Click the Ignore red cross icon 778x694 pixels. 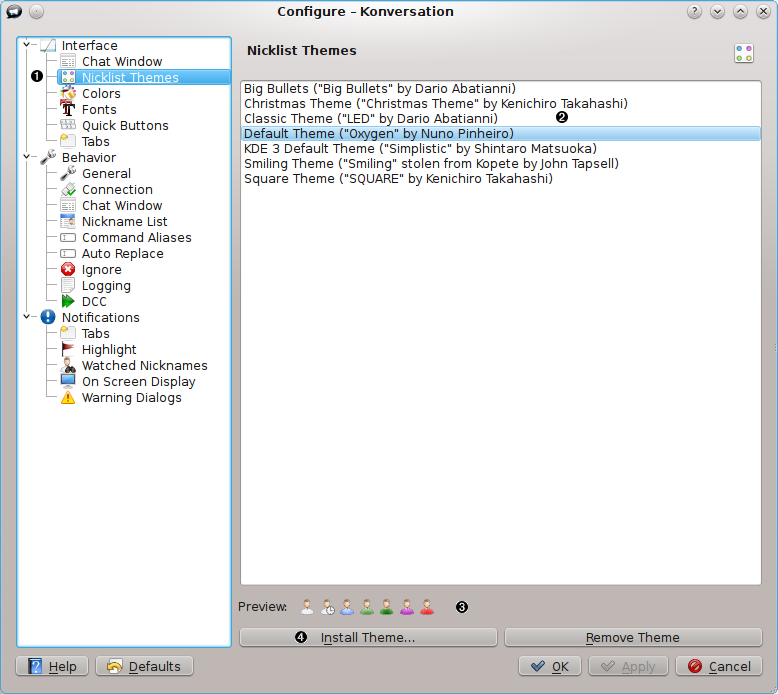tap(68, 269)
